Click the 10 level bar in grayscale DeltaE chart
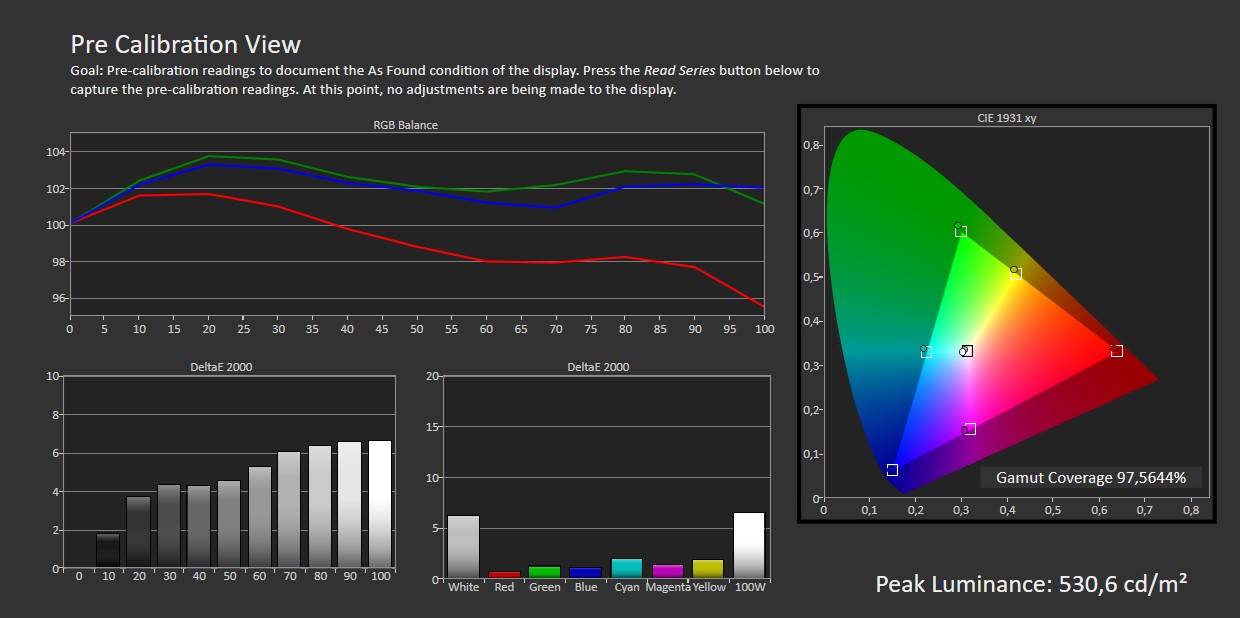This screenshot has height=618, width=1240. pyautogui.click(x=108, y=550)
